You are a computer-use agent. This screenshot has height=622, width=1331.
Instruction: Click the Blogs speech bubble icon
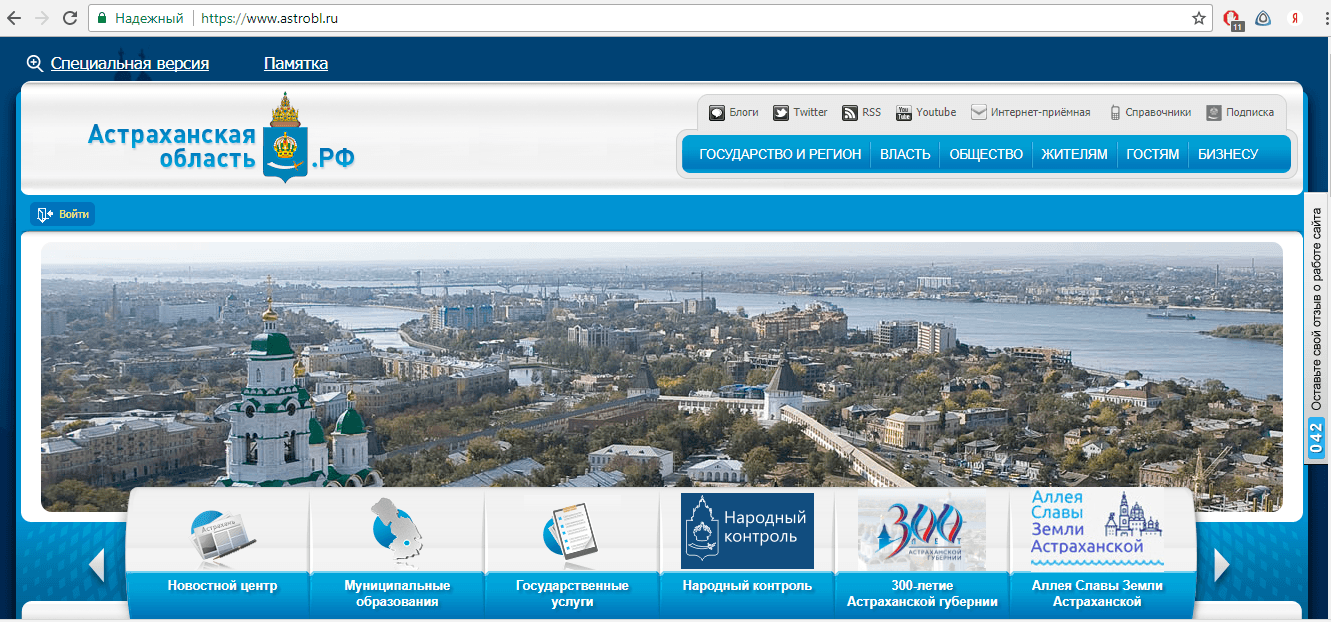[717, 113]
